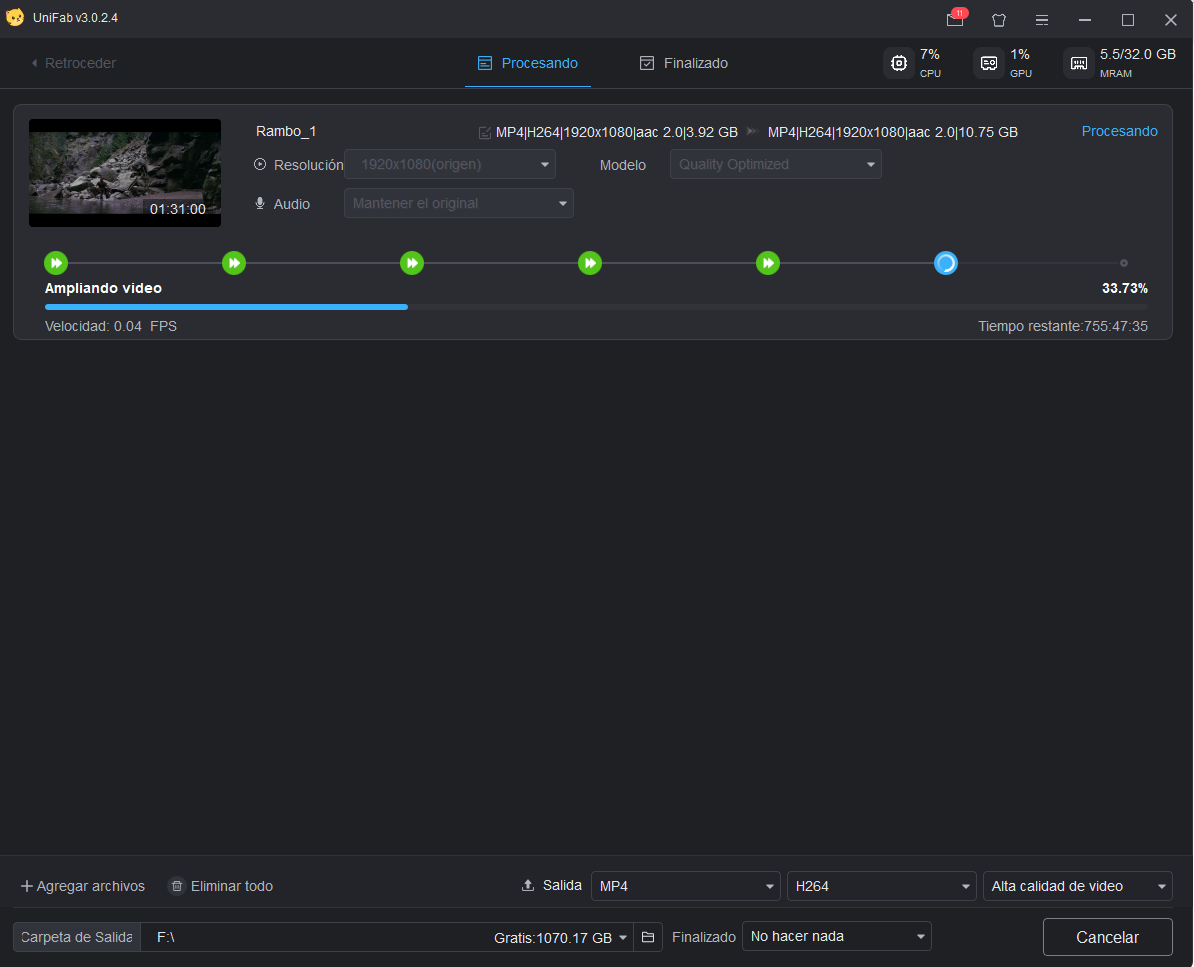Click the GPU usage icon
This screenshot has width=1194, height=967.
989,63
